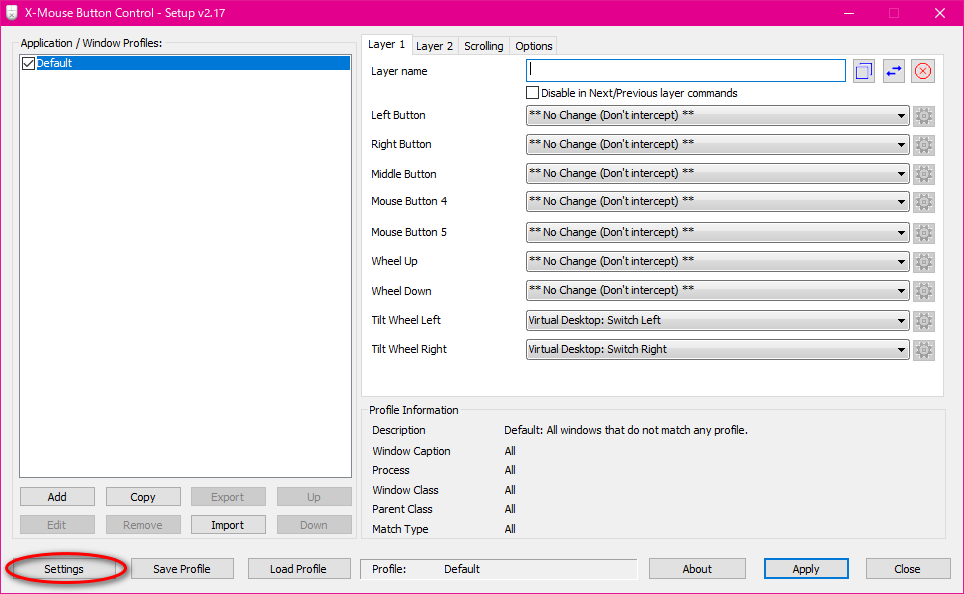
Task: Click the app icon in title bar
Action: [x=11, y=13]
